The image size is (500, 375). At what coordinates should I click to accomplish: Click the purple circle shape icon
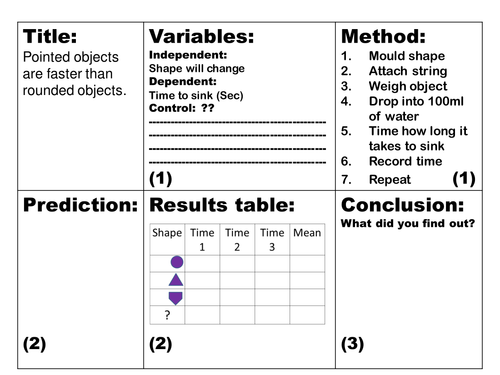pos(177,262)
